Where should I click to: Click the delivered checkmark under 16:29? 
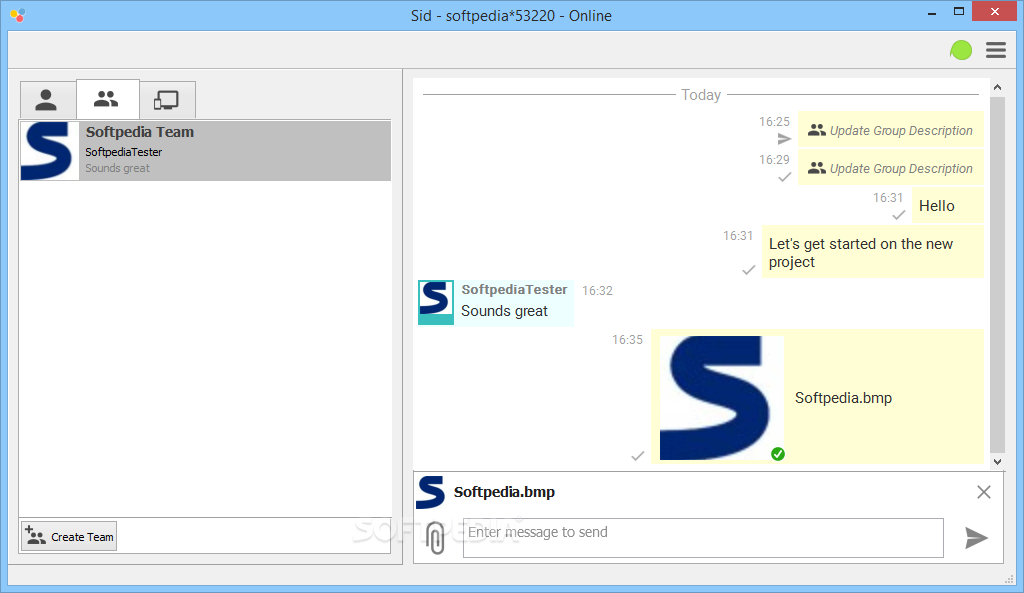[784, 176]
